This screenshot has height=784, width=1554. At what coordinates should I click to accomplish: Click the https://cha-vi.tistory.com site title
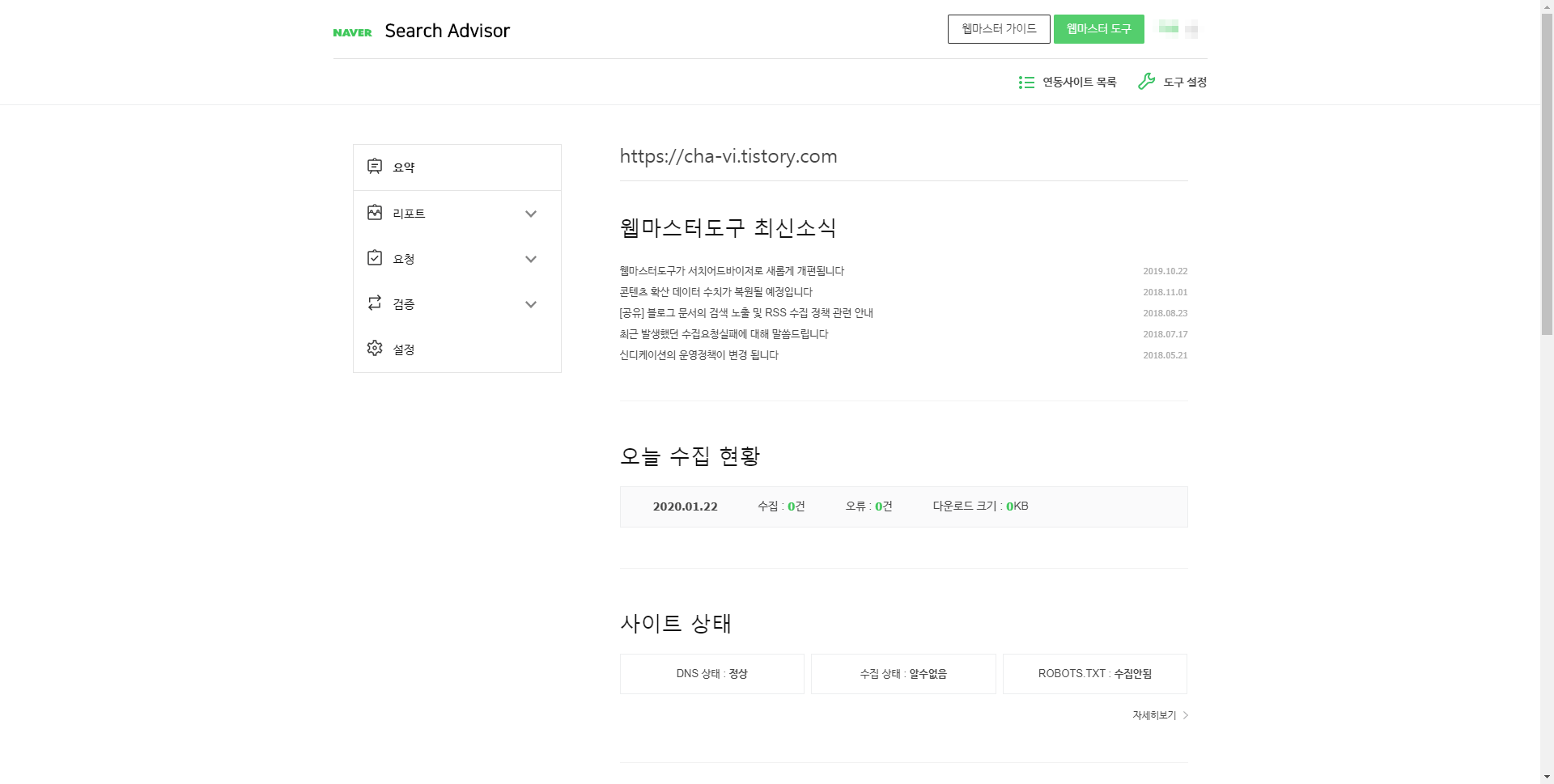(728, 156)
